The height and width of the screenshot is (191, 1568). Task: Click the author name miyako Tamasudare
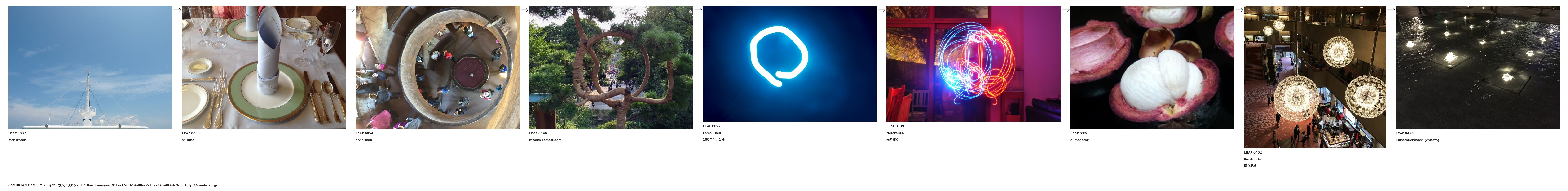[545, 140]
